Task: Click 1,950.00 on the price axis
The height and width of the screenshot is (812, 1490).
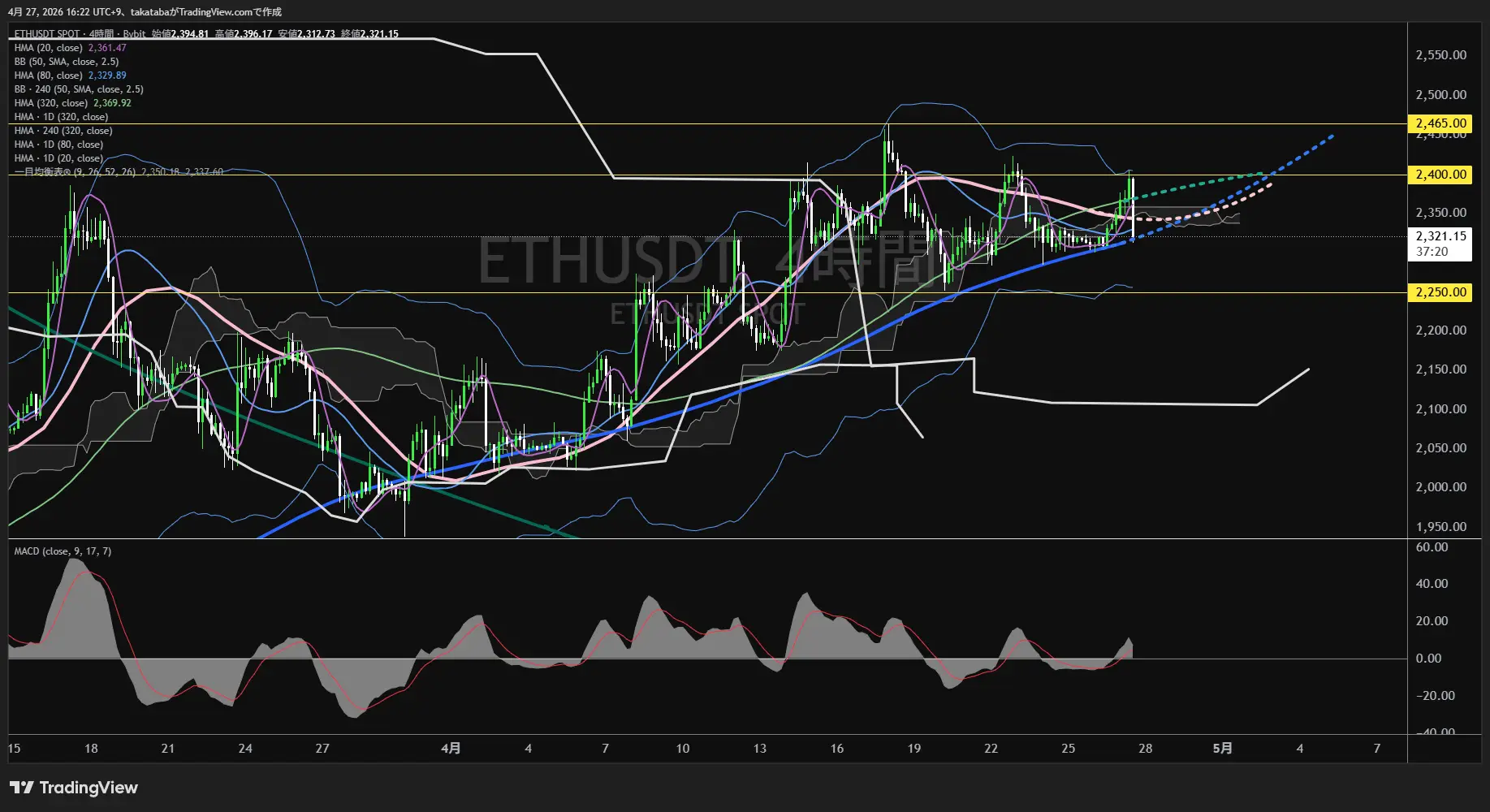Action: (x=1440, y=527)
